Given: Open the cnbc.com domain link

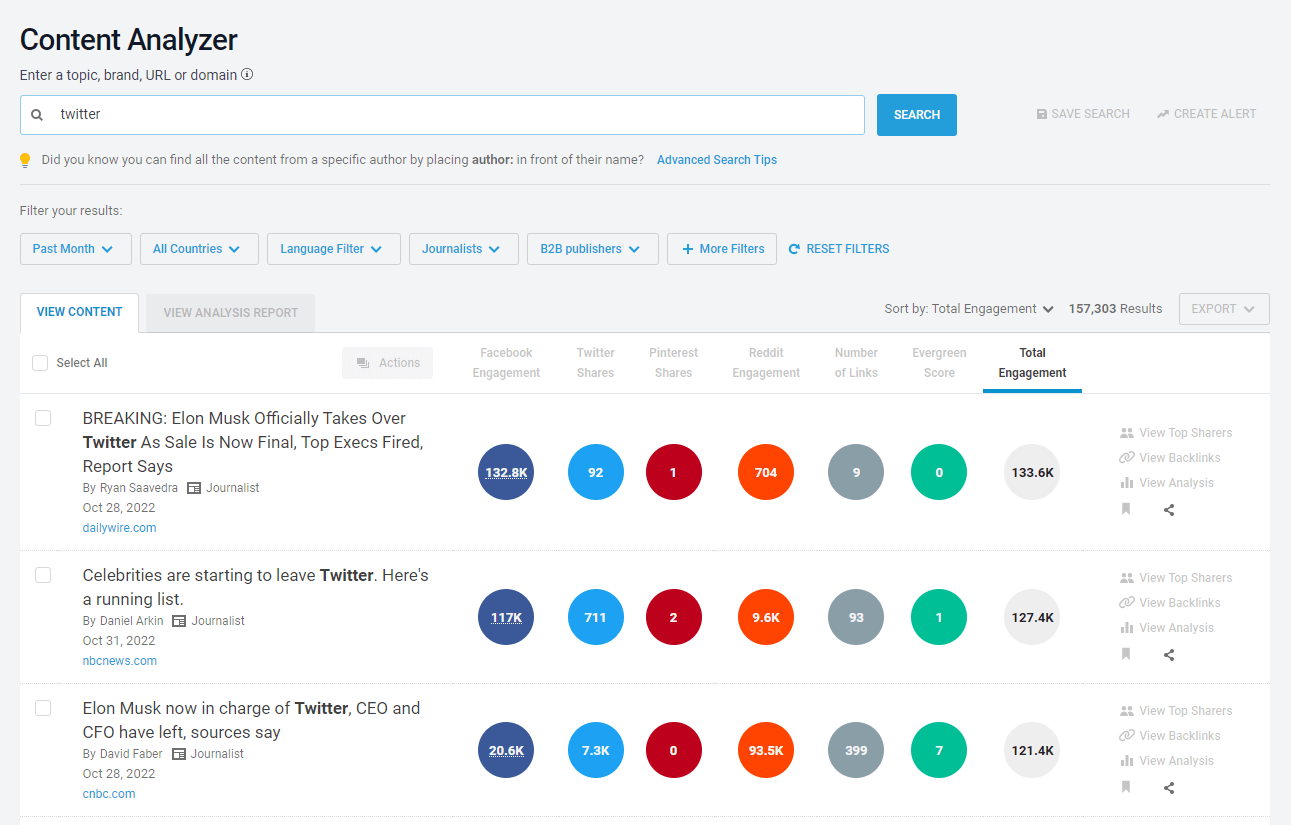Looking at the screenshot, I should click(x=109, y=794).
